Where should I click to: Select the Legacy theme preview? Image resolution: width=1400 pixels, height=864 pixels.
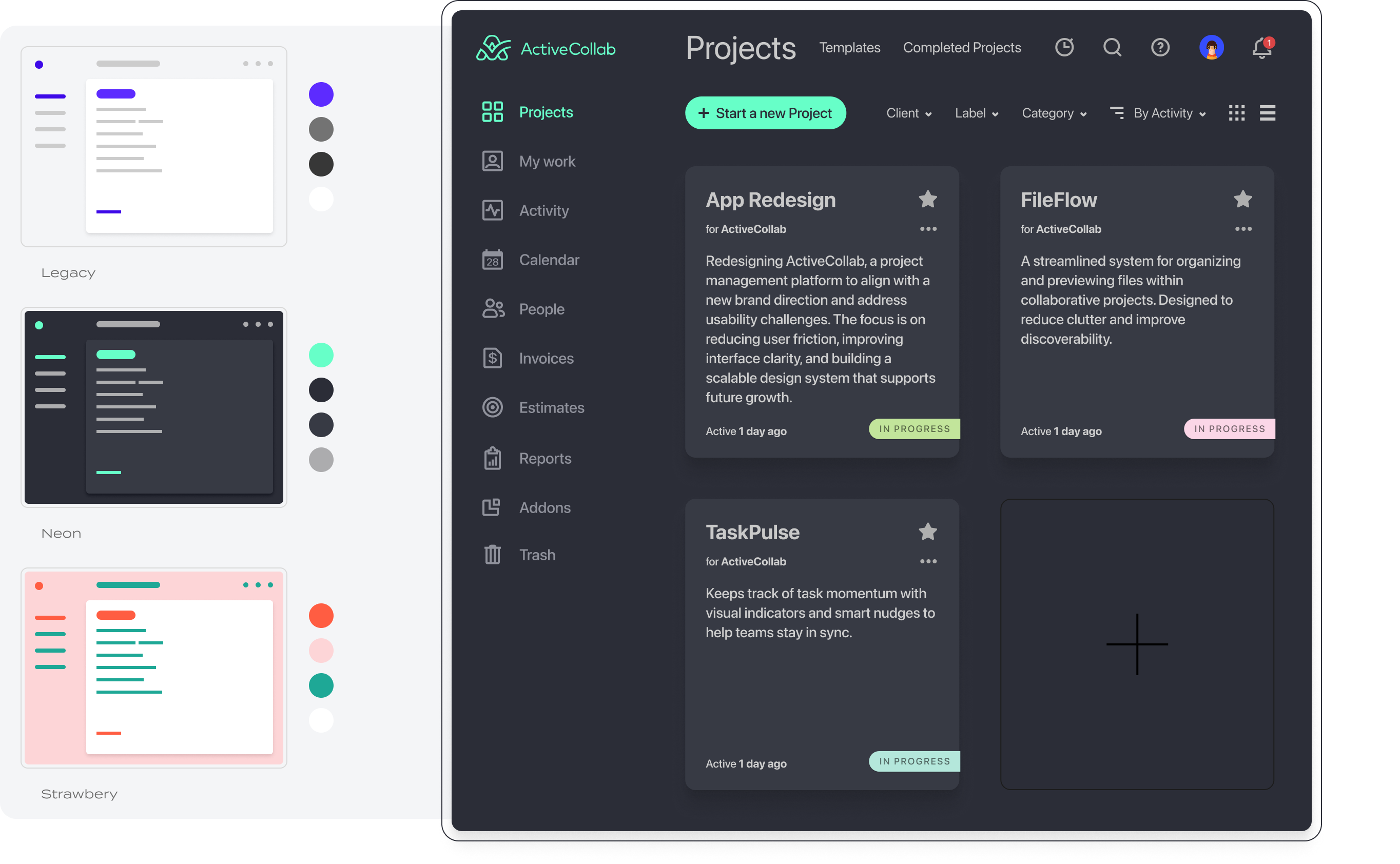(x=154, y=146)
